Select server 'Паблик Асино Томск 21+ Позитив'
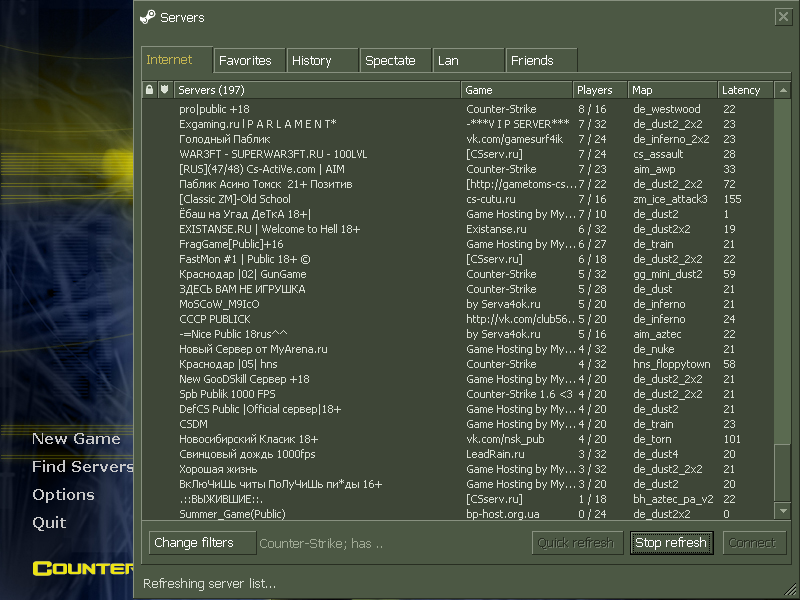 tap(458, 184)
